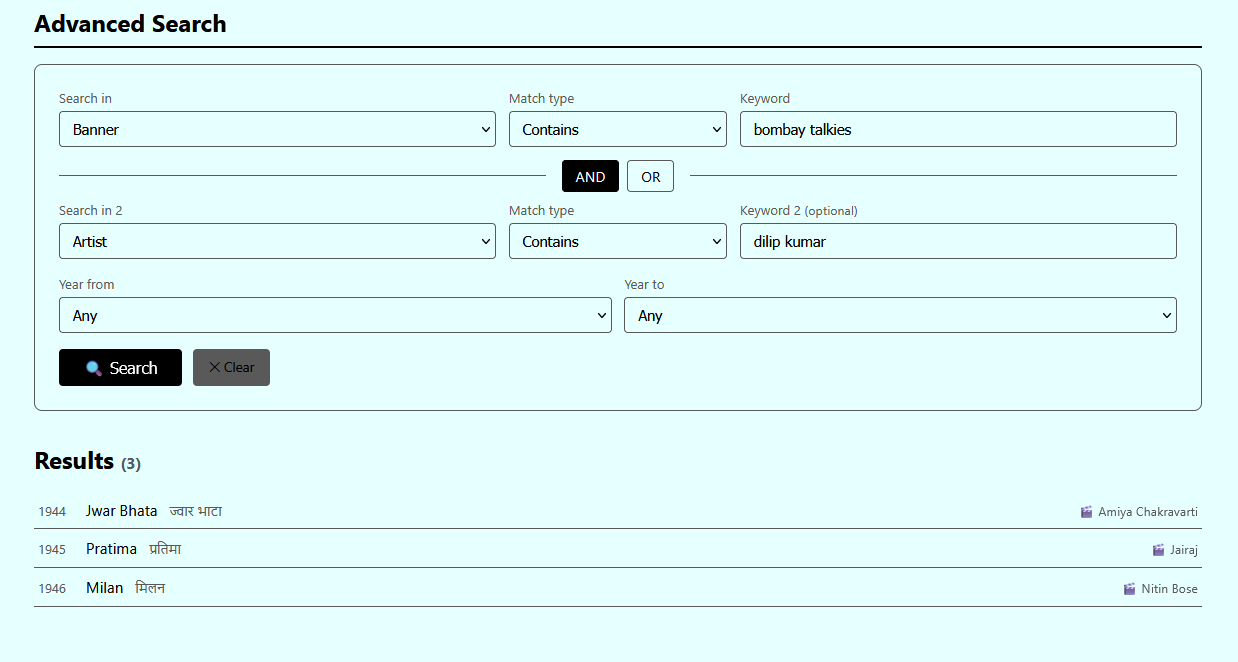
Task: Click the Year to label
Action: tap(644, 285)
